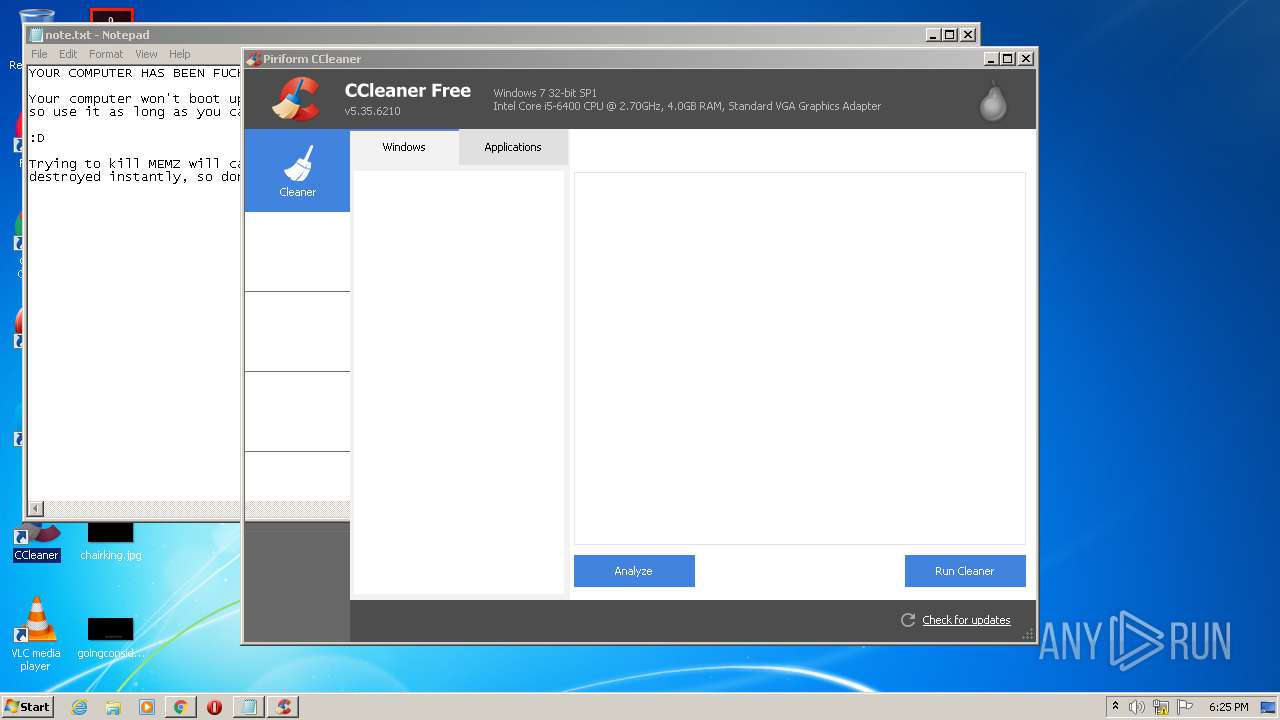Image resolution: width=1280 pixels, height=720 pixels.
Task: Select the goingconsid... desktop file
Action: (110, 637)
